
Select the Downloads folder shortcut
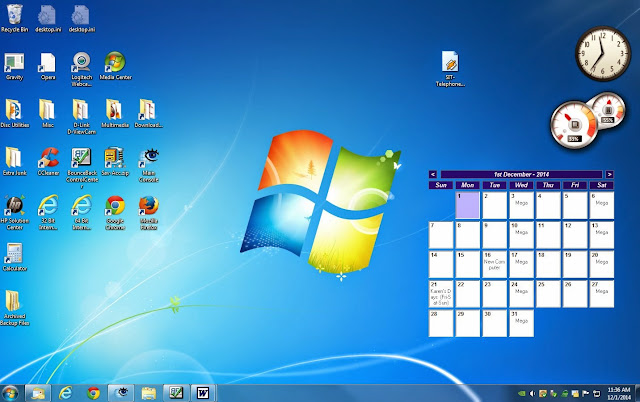(148, 113)
